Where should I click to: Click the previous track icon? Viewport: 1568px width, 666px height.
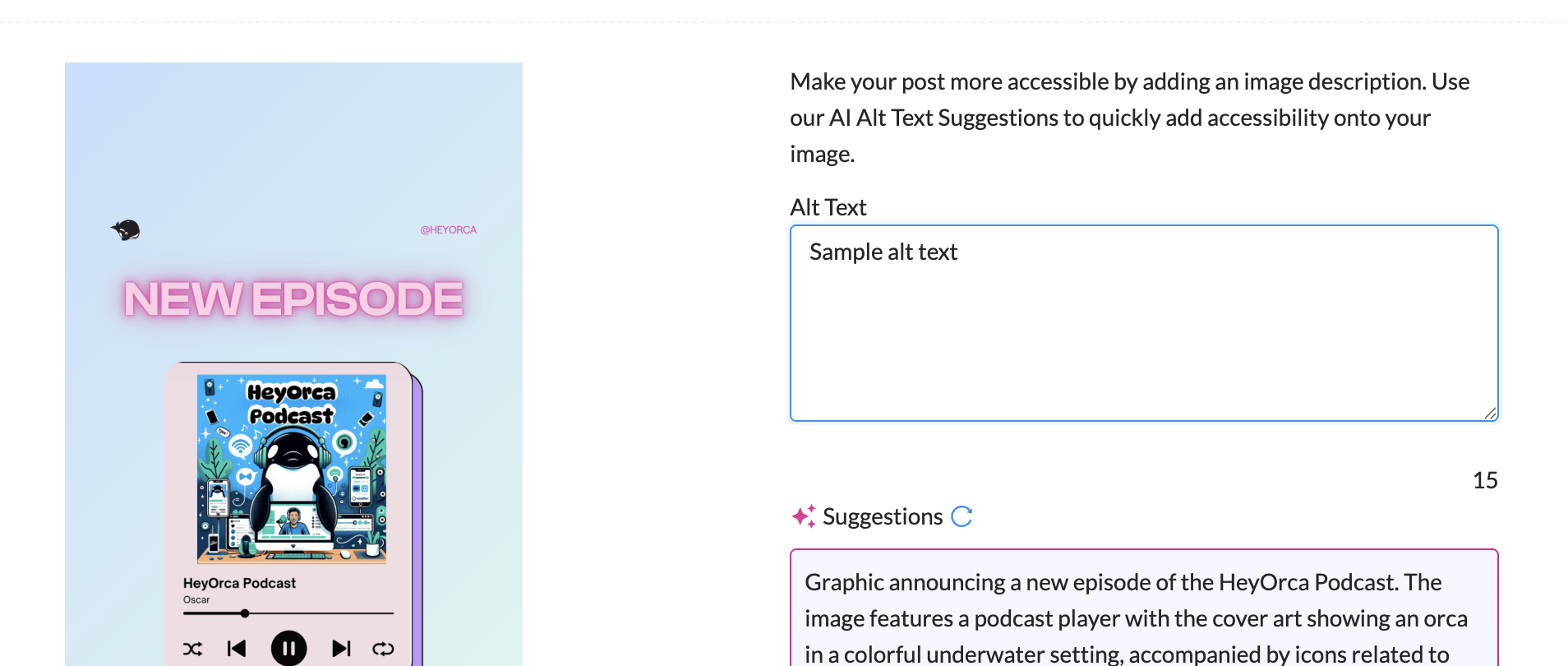pos(237,649)
